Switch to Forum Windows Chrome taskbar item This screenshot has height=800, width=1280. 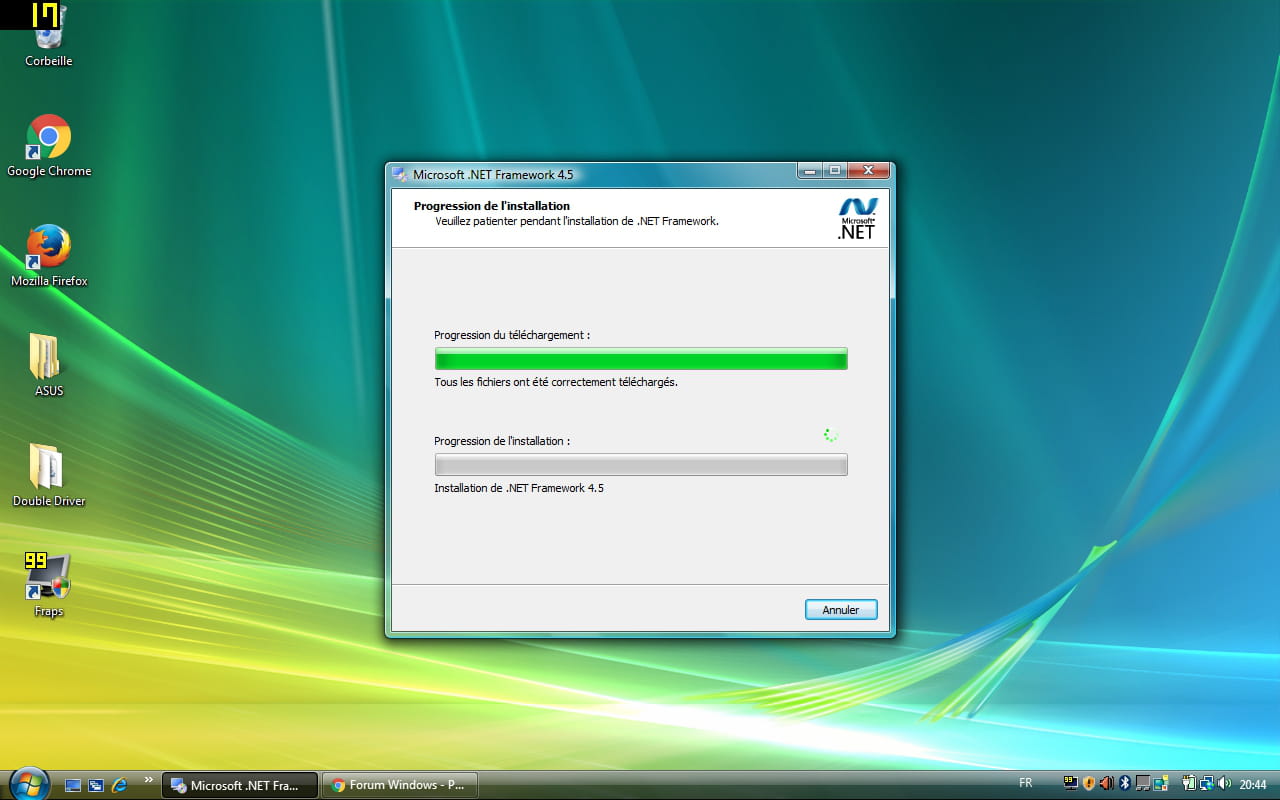tap(399, 785)
